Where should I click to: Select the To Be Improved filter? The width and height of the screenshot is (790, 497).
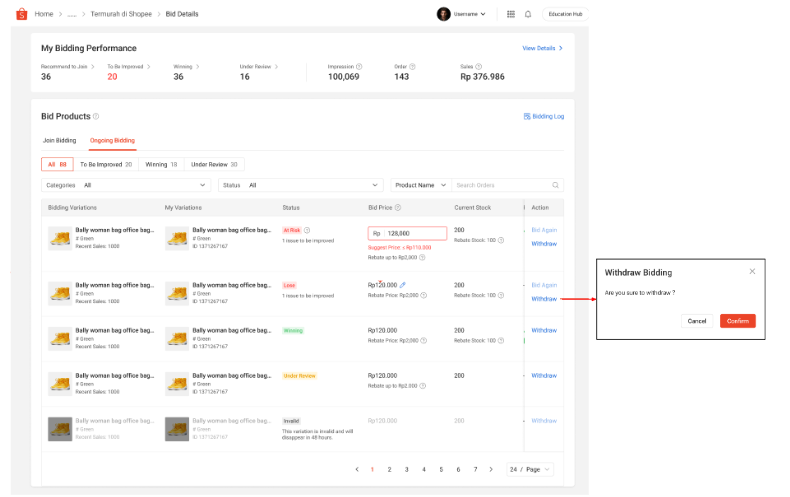106,164
